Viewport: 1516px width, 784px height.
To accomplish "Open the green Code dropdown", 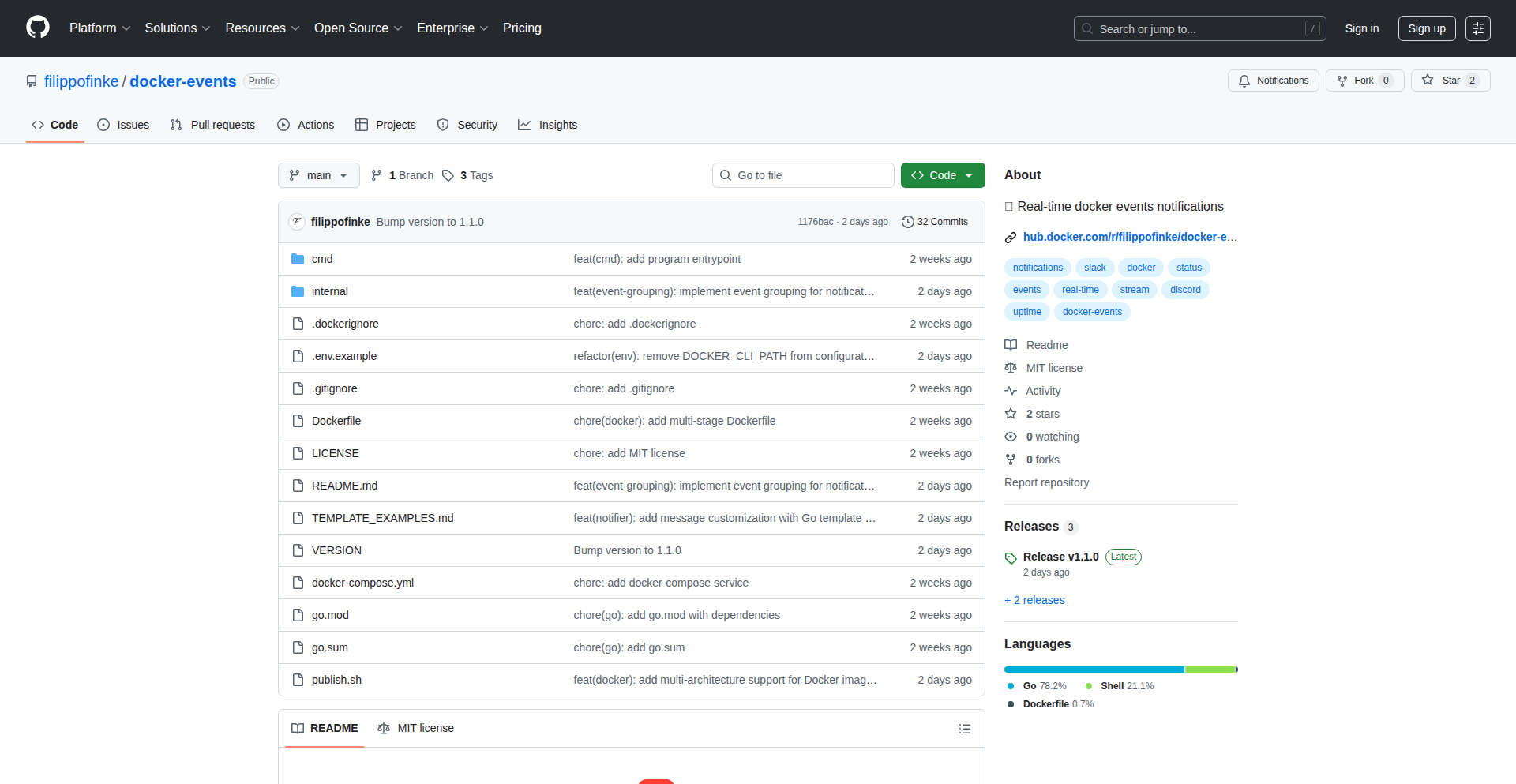I will (x=942, y=175).
